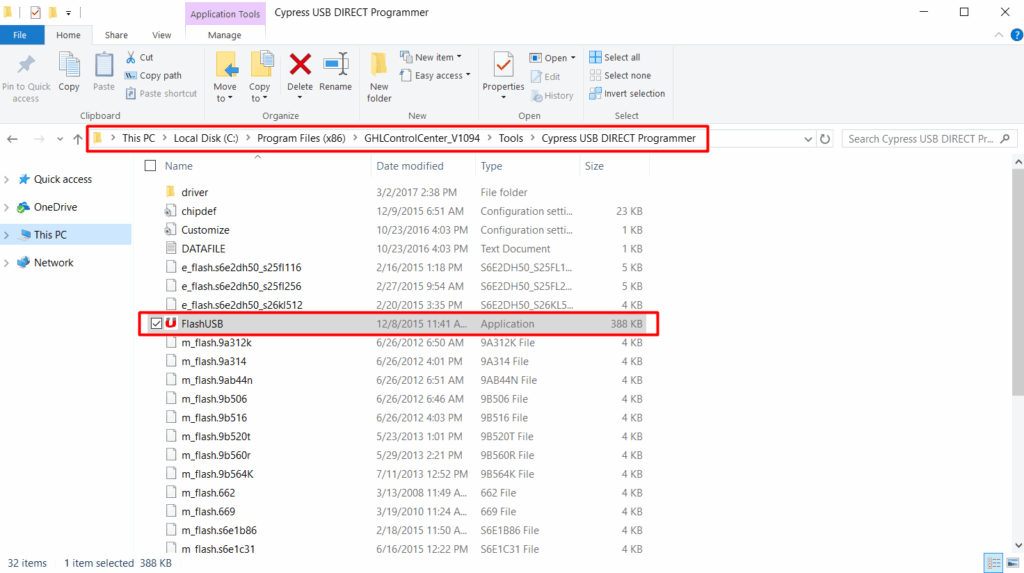Click the Paste icon

point(104,65)
